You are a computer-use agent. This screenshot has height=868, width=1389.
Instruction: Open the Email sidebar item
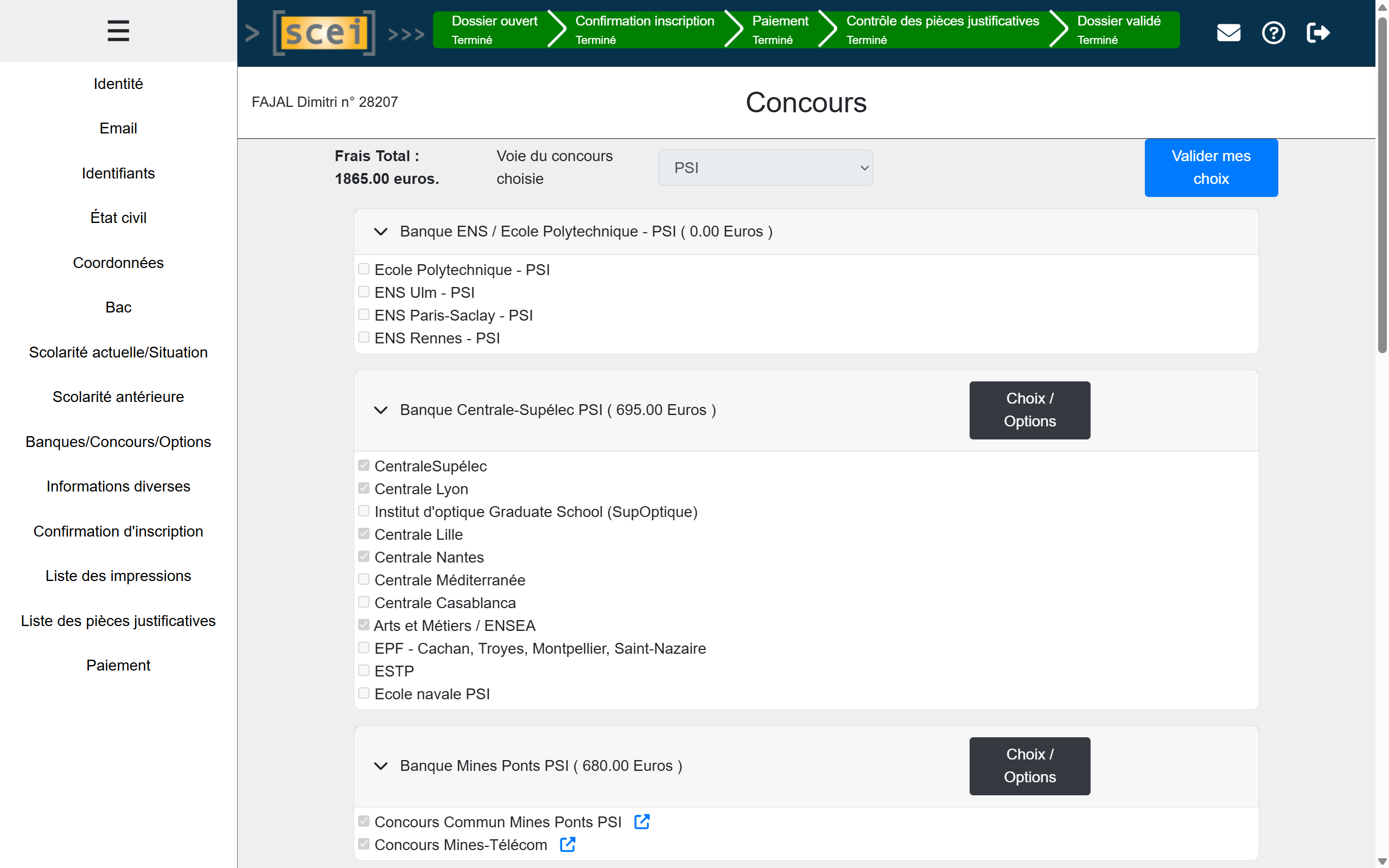coord(118,128)
